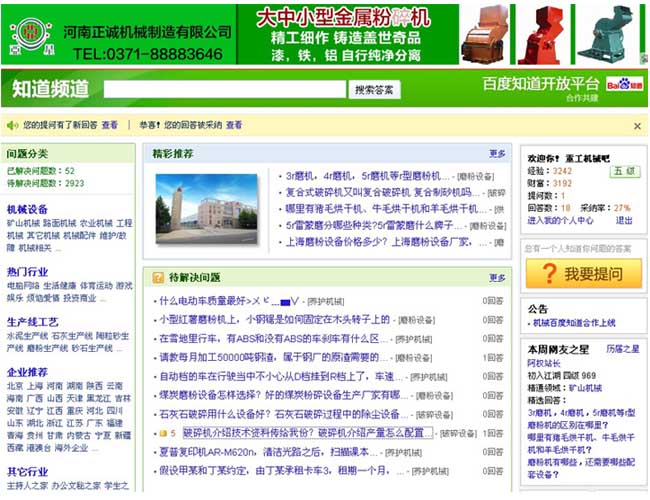Open 5r雷蒙磨分哪些种类 recommended article
The width and height of the screenshot is (650, 500).
(374, 226)
